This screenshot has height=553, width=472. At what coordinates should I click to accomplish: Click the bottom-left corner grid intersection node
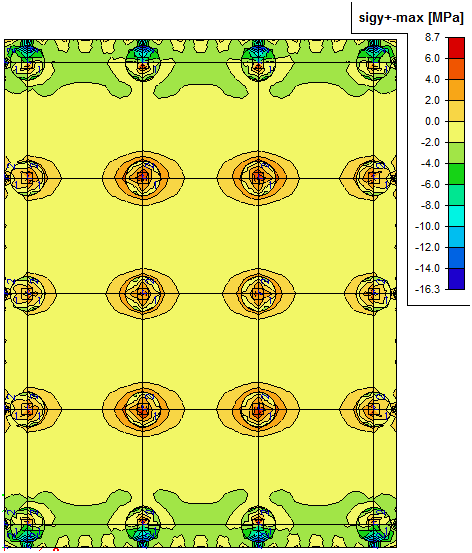27,524
